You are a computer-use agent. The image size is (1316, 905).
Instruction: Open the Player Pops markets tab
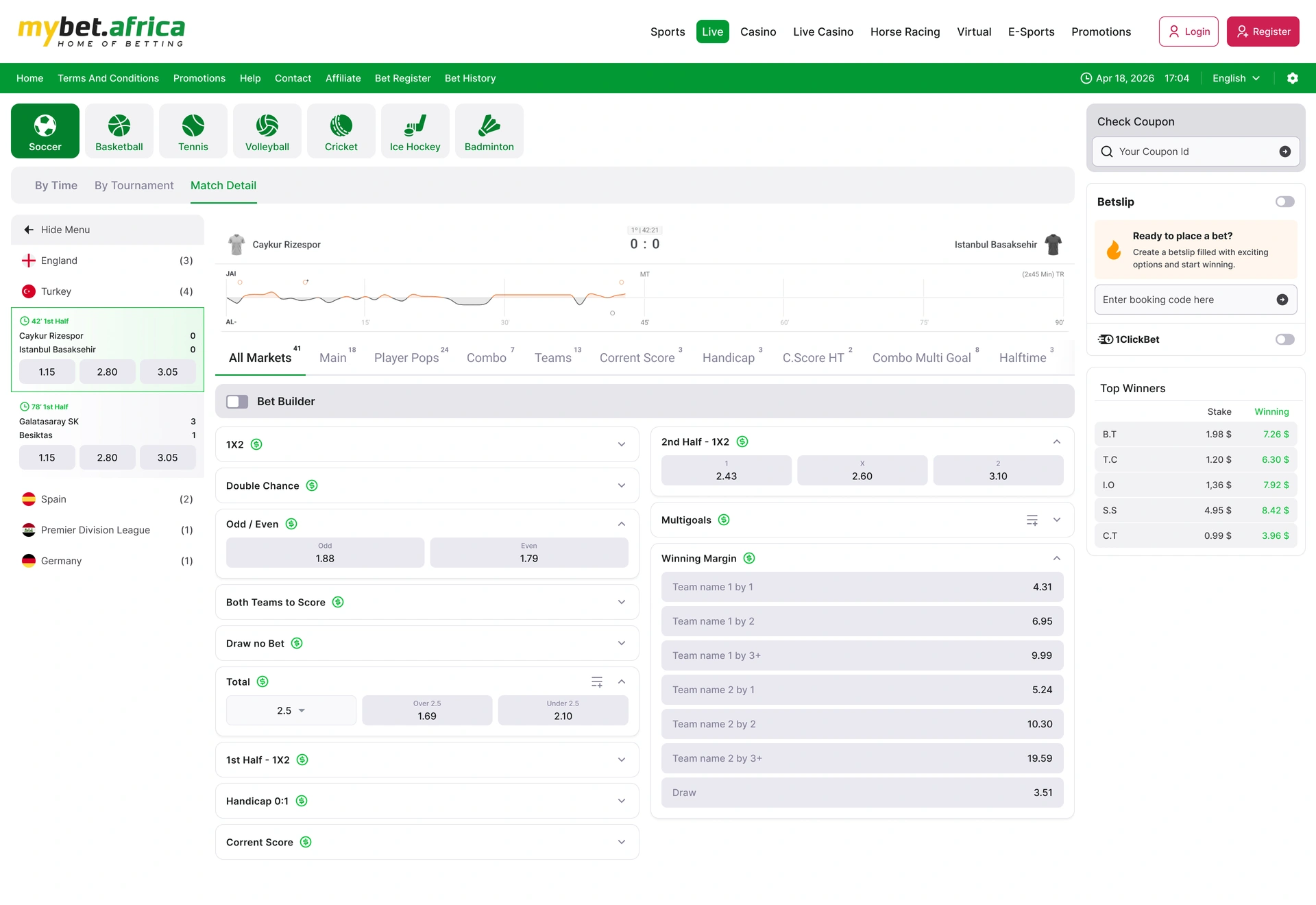point(406,357)
